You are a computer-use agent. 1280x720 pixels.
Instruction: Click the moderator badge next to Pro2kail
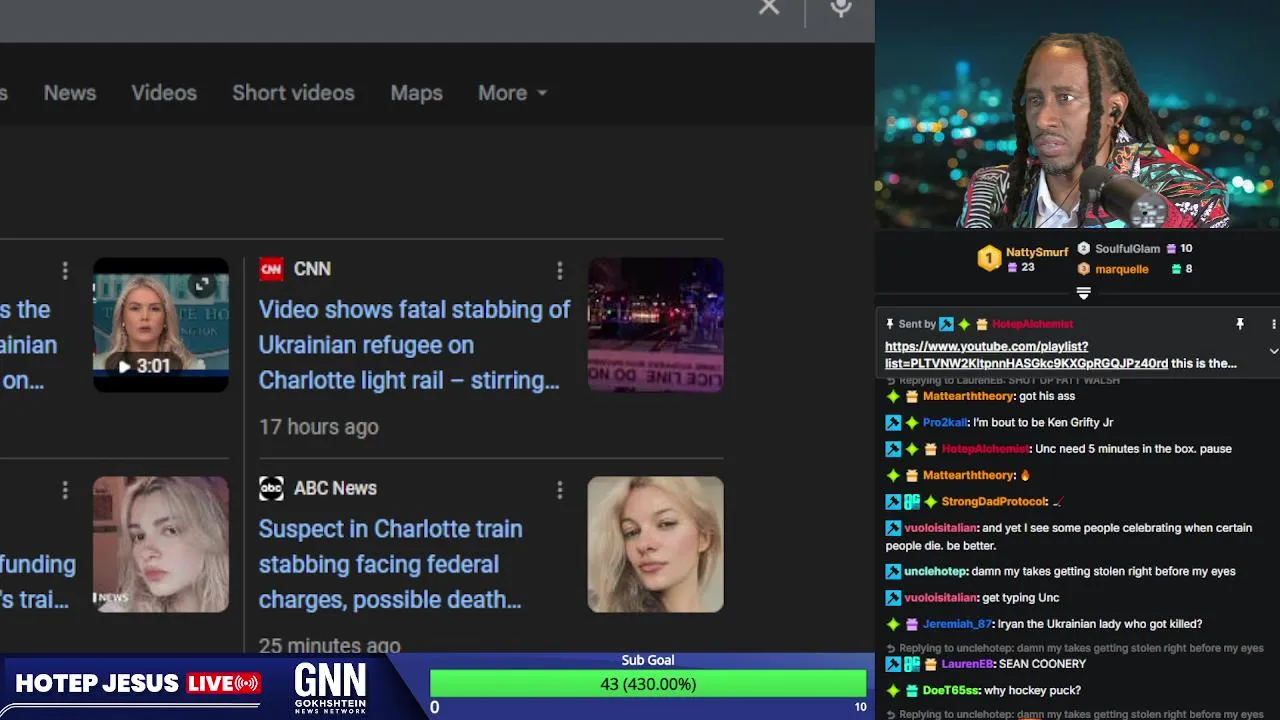pyautogui.click(x=893, y=423)
